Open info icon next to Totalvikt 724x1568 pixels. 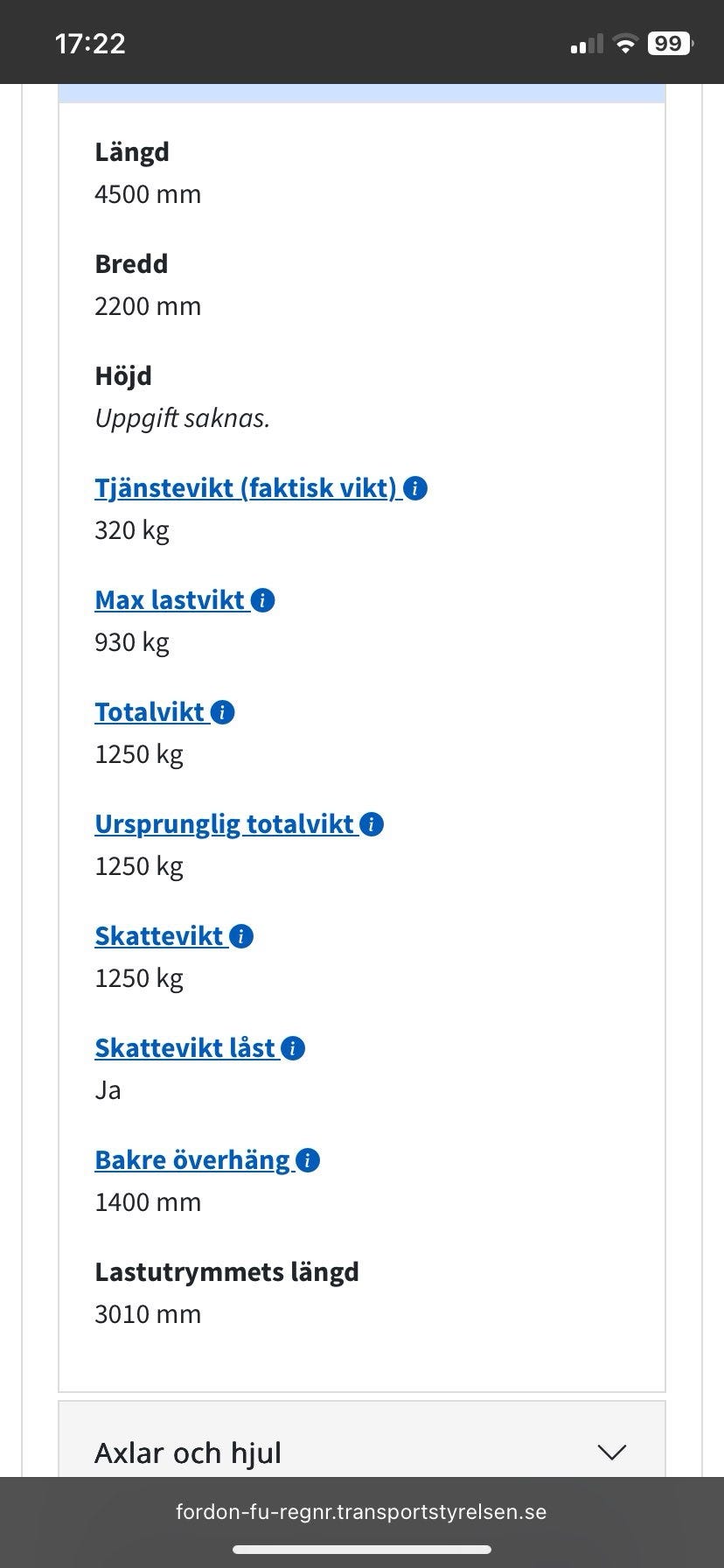(x=223, y=712)
